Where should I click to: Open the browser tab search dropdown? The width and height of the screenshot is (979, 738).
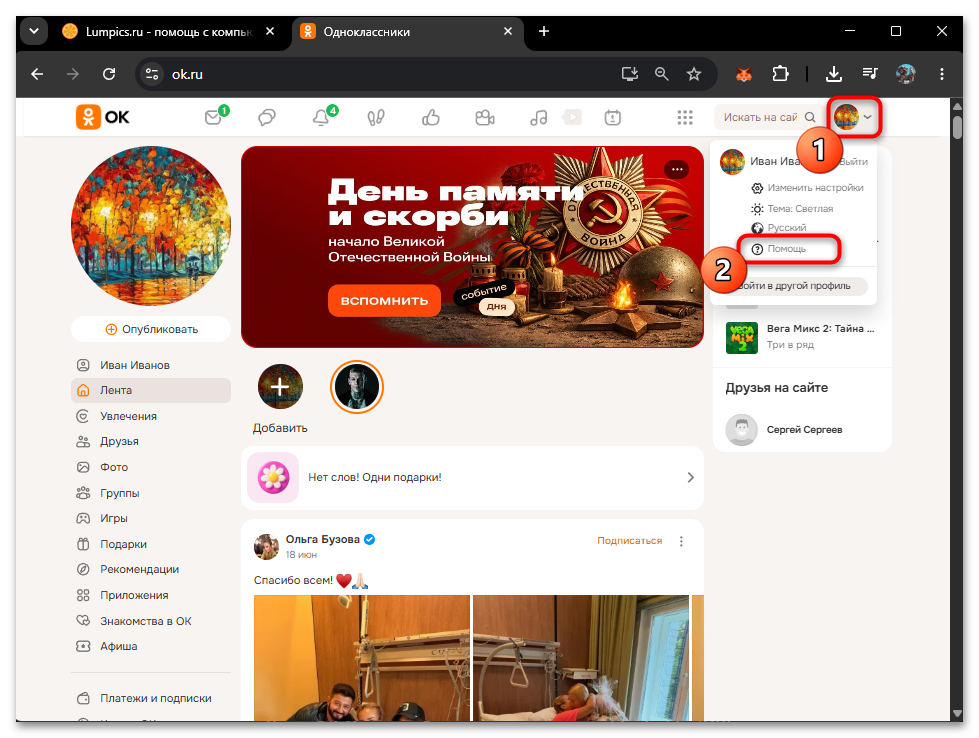click(34, 31)
